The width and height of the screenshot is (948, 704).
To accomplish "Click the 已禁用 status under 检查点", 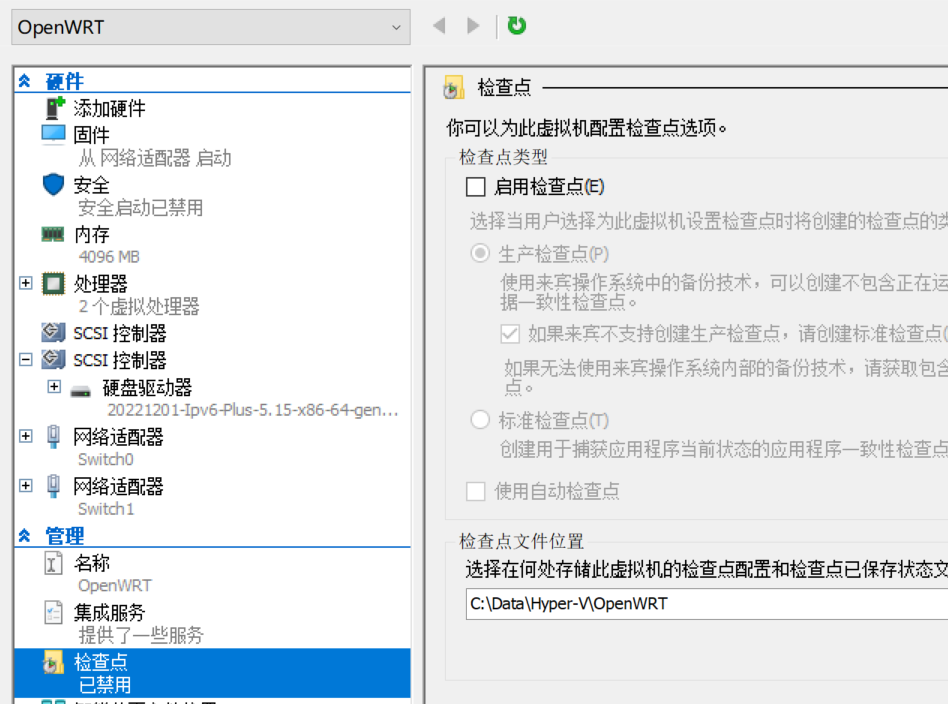I will pos(105,685).
